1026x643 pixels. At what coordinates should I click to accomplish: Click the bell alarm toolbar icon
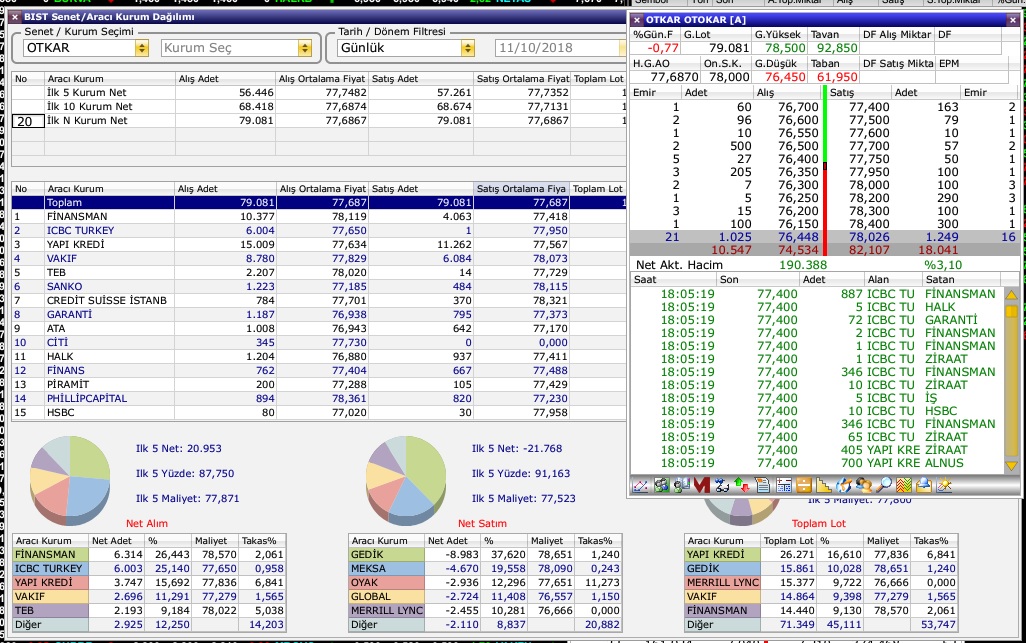[924, 485]
